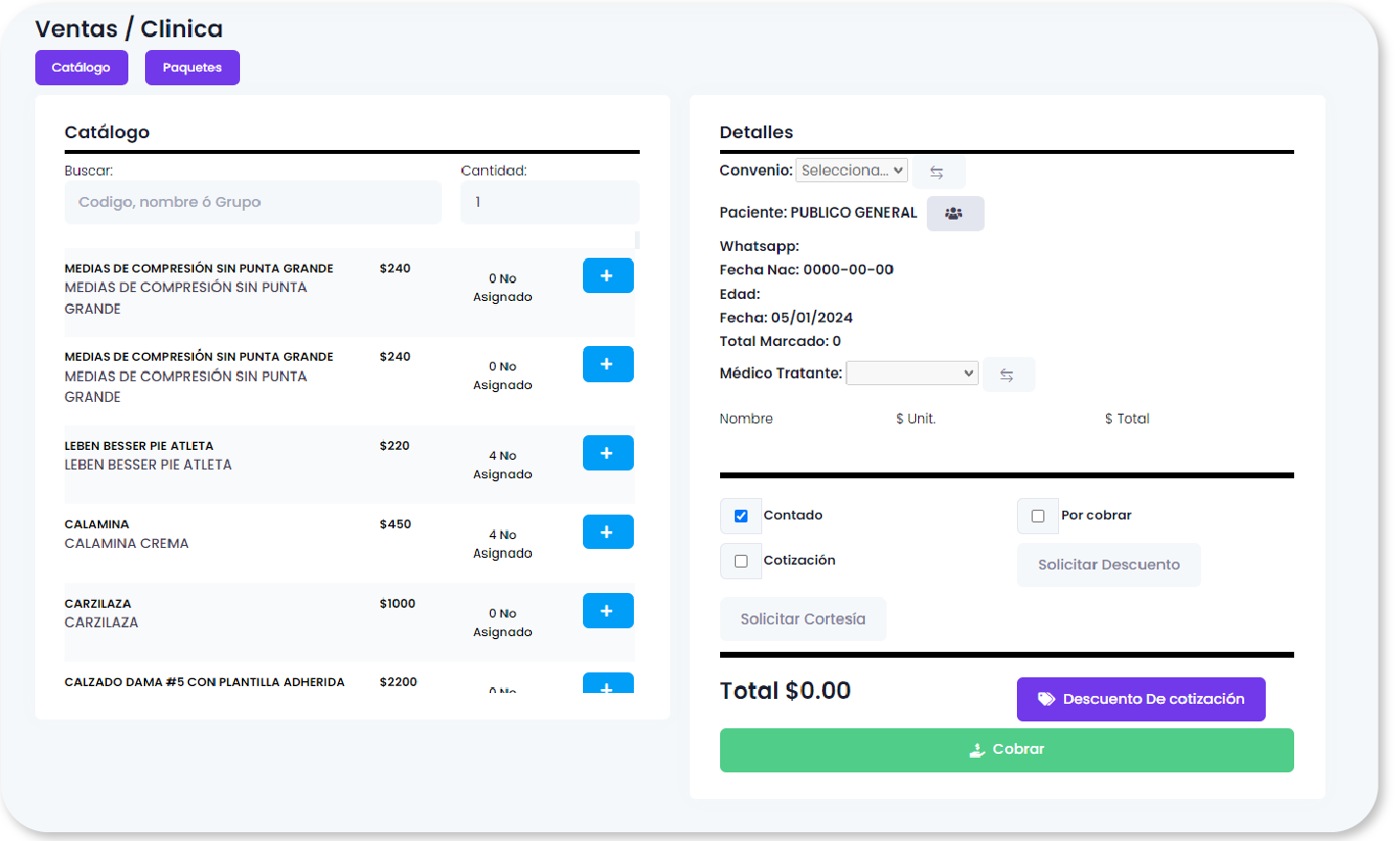Viewport: 1400px width, 841px height.
Task: Click Descuento De cotización button
Action: tap(1140, 699)
